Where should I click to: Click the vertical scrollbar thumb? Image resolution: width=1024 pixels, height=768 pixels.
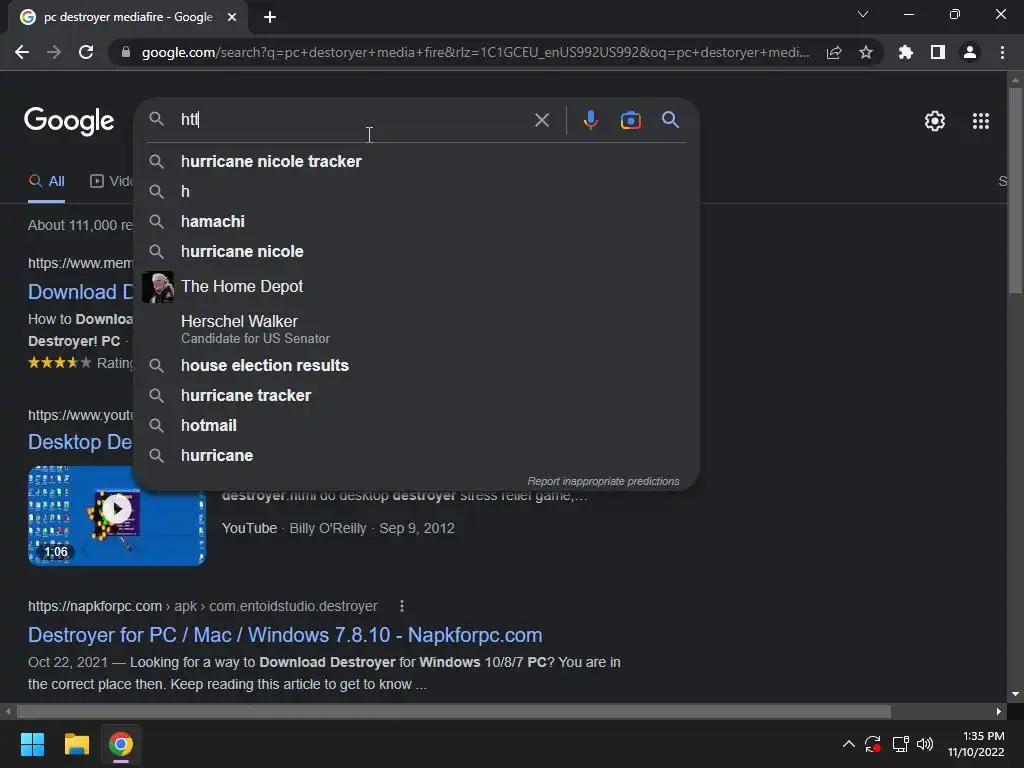[1015, 191]
